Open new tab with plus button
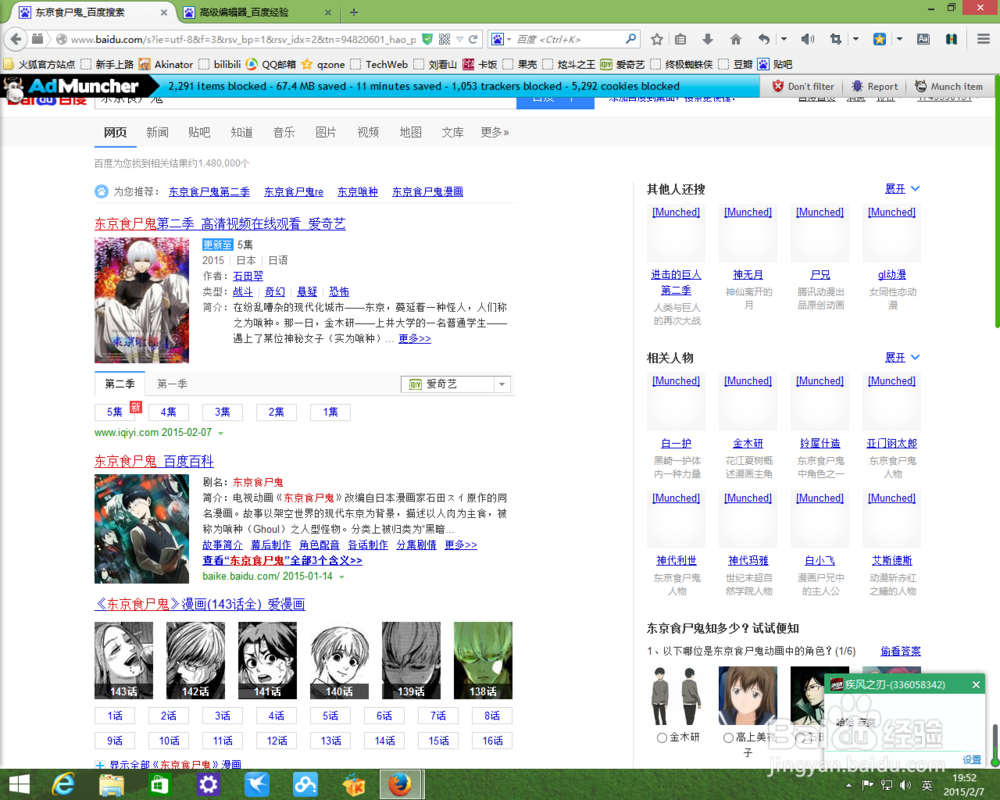The image size is (1000, 800). coord(354,12)
